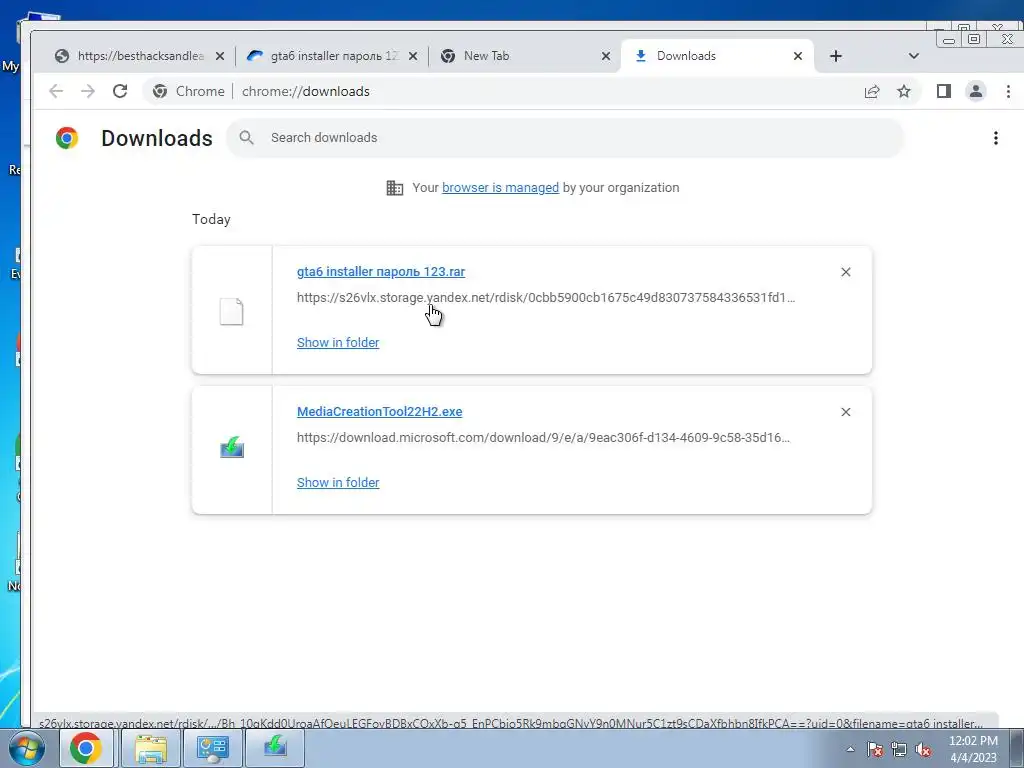Click the share page icon in address bar
Image resolution: width=1024 pixels, height=768 pixels.
pyautogui.click(x=872, y=91)
